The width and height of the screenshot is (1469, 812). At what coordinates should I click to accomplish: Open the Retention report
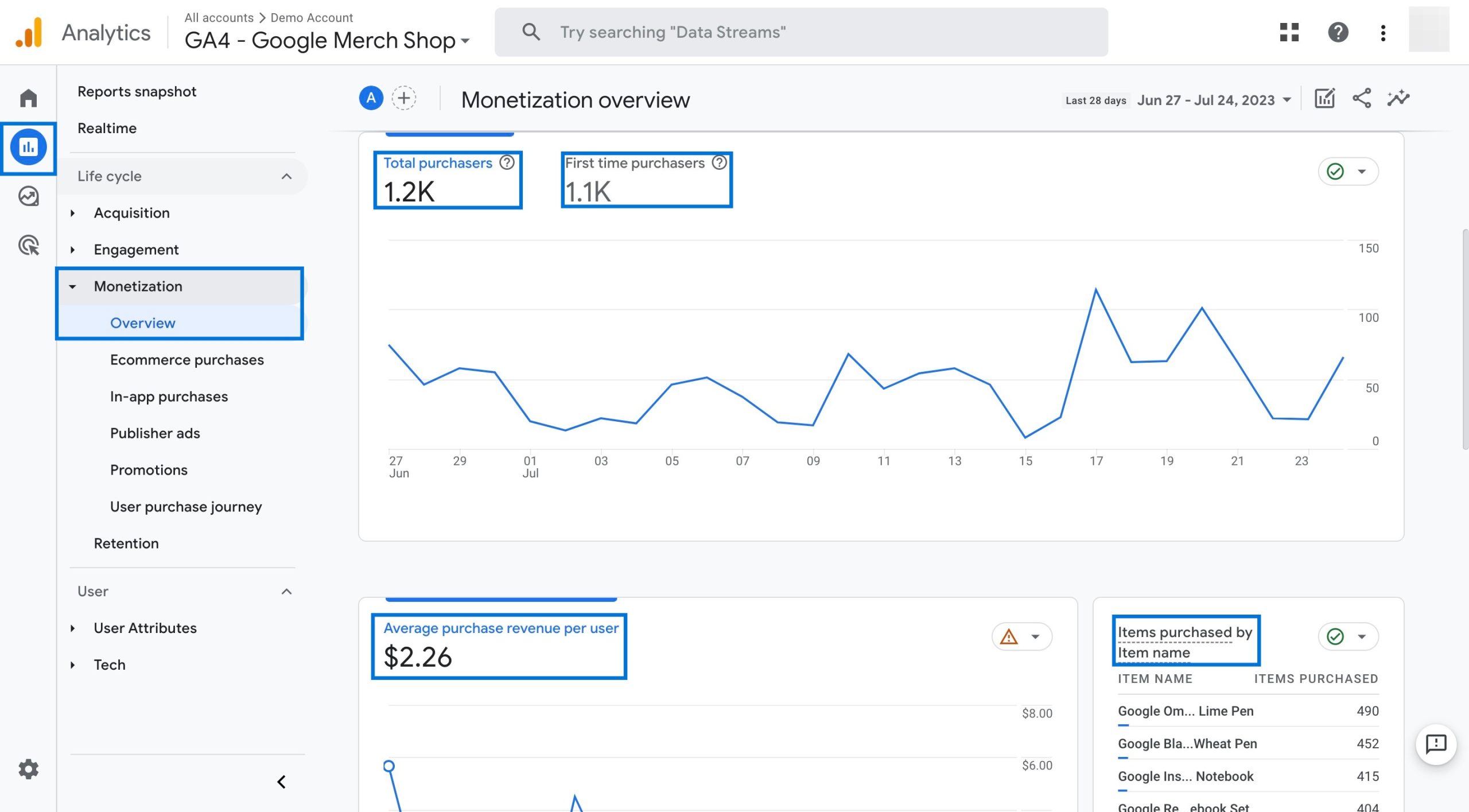click(x=126, y=543)
